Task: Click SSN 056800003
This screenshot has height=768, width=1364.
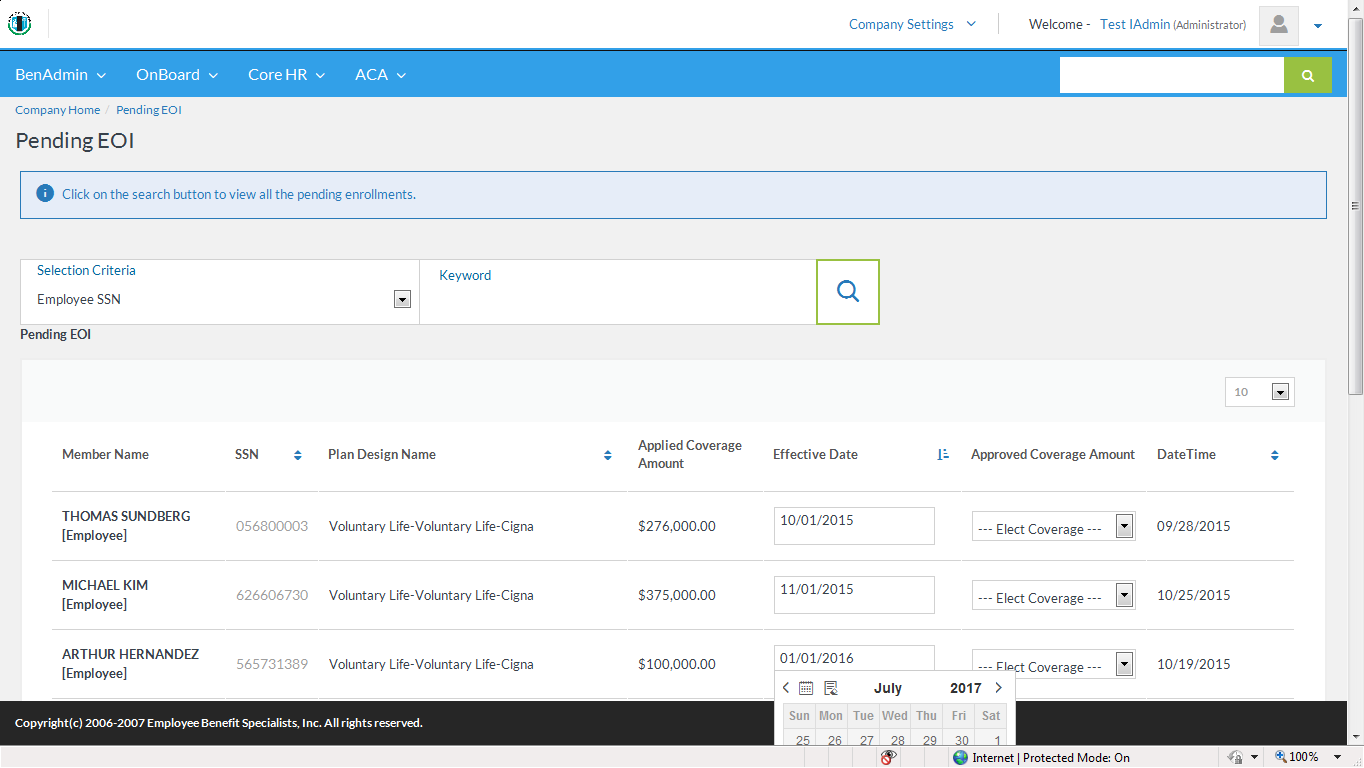Action: pyautogui.click(x=272, y=526)
